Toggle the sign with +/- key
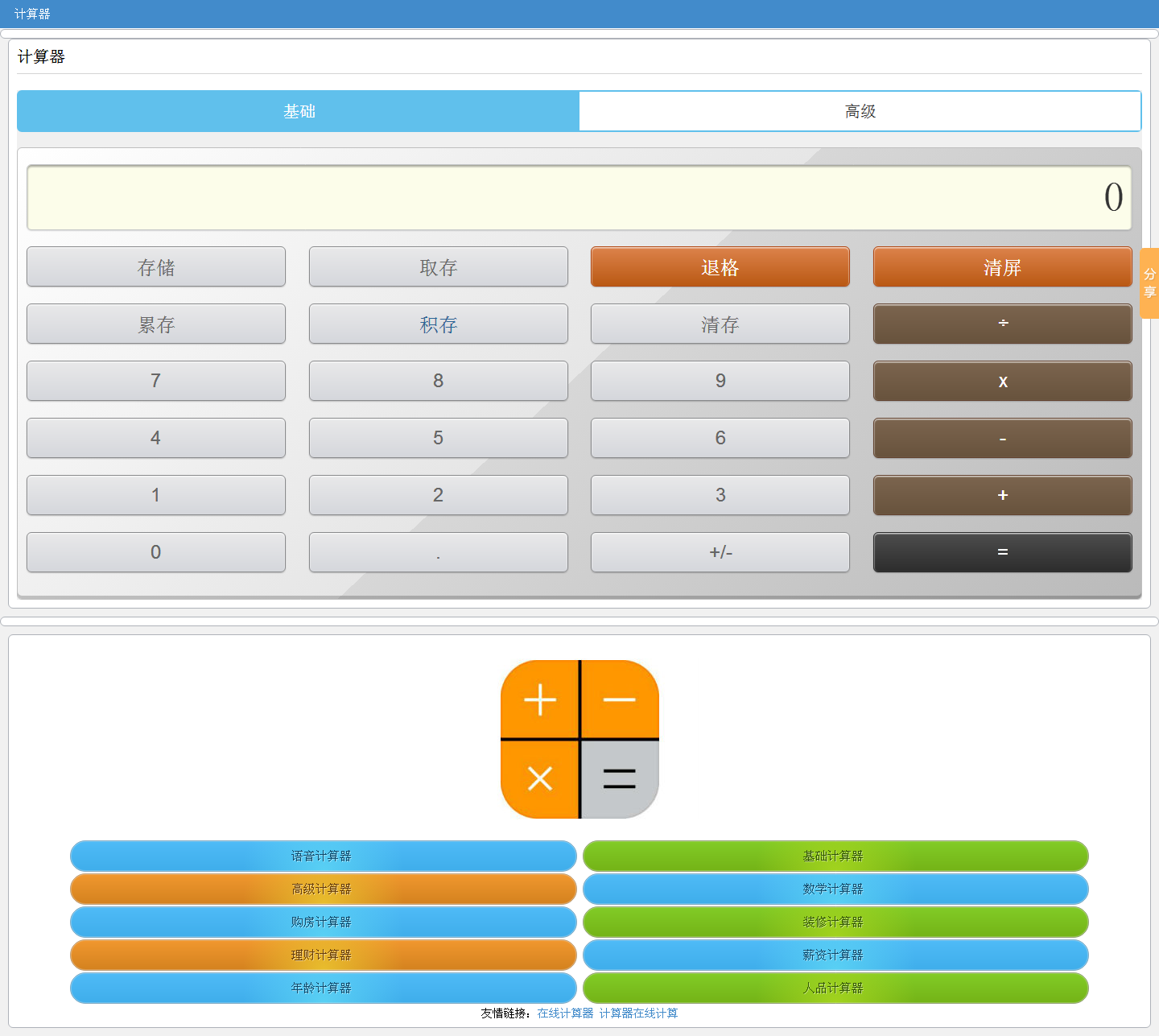 (x=720, y=552)
